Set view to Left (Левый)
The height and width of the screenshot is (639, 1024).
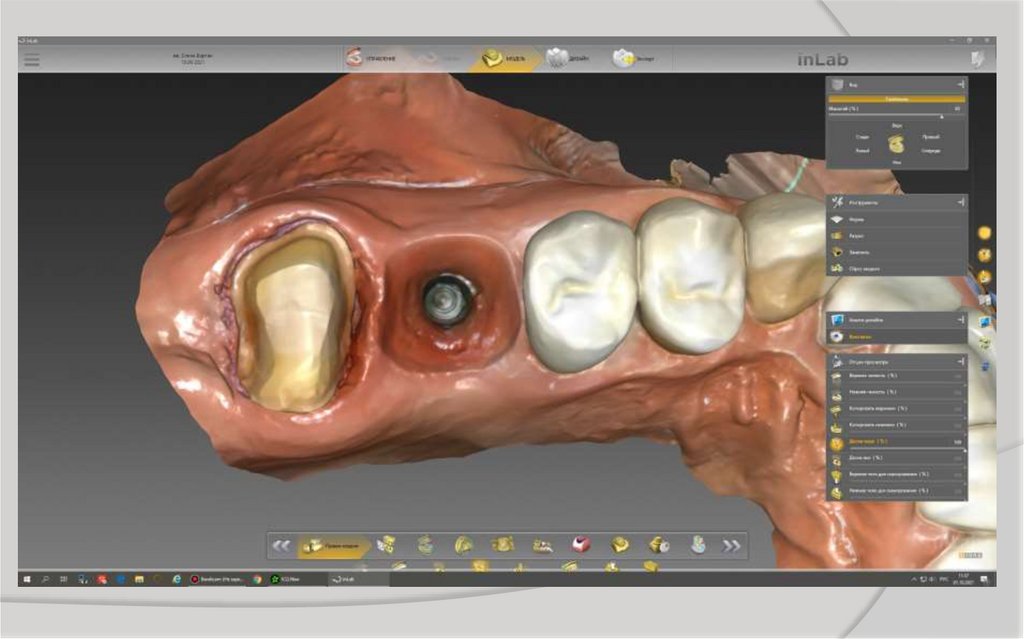862,150
